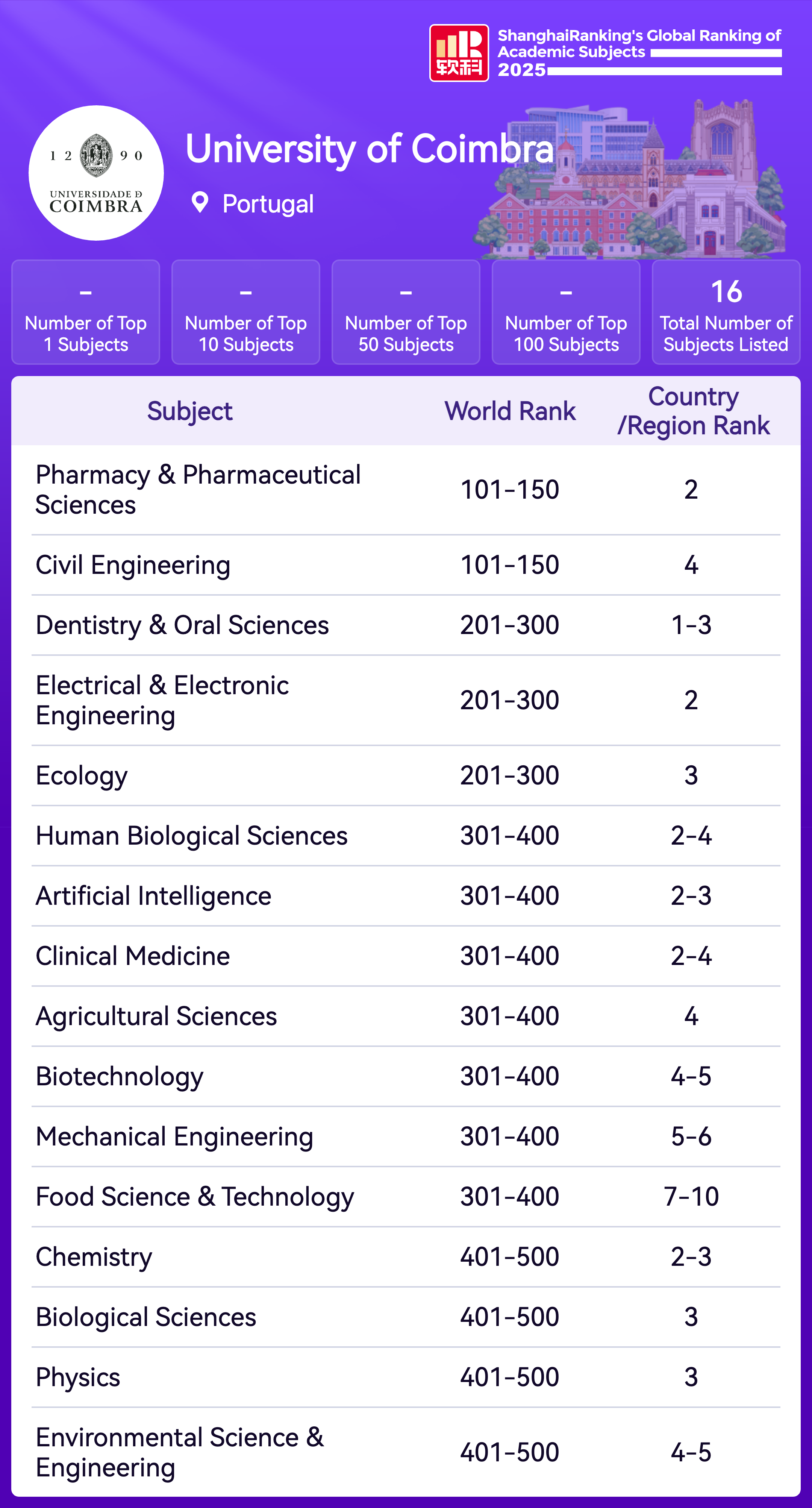812x1508 pixels.
Task: Click the Country/Region Rank column header
Action: pos(693,411)
